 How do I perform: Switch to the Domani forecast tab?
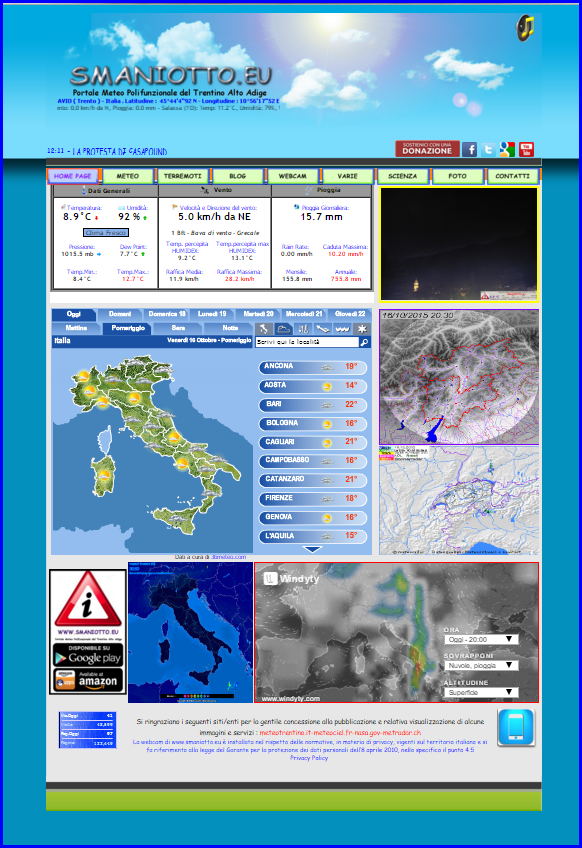click(x=120, y=314)
